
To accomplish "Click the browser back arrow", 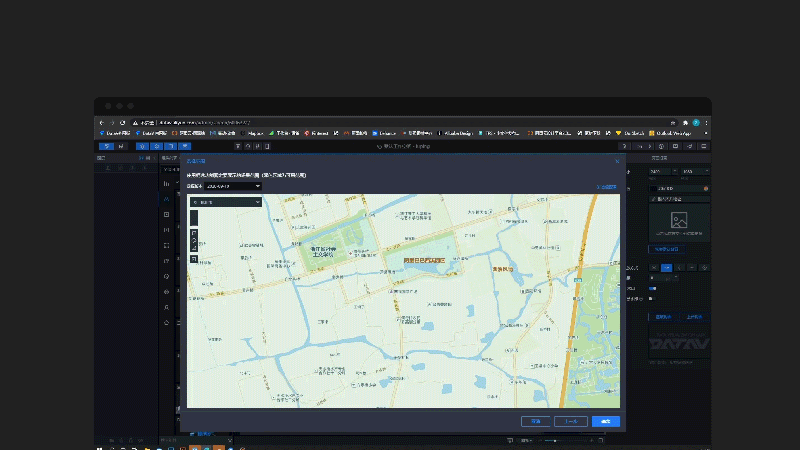I will click(x=101, y=122).
